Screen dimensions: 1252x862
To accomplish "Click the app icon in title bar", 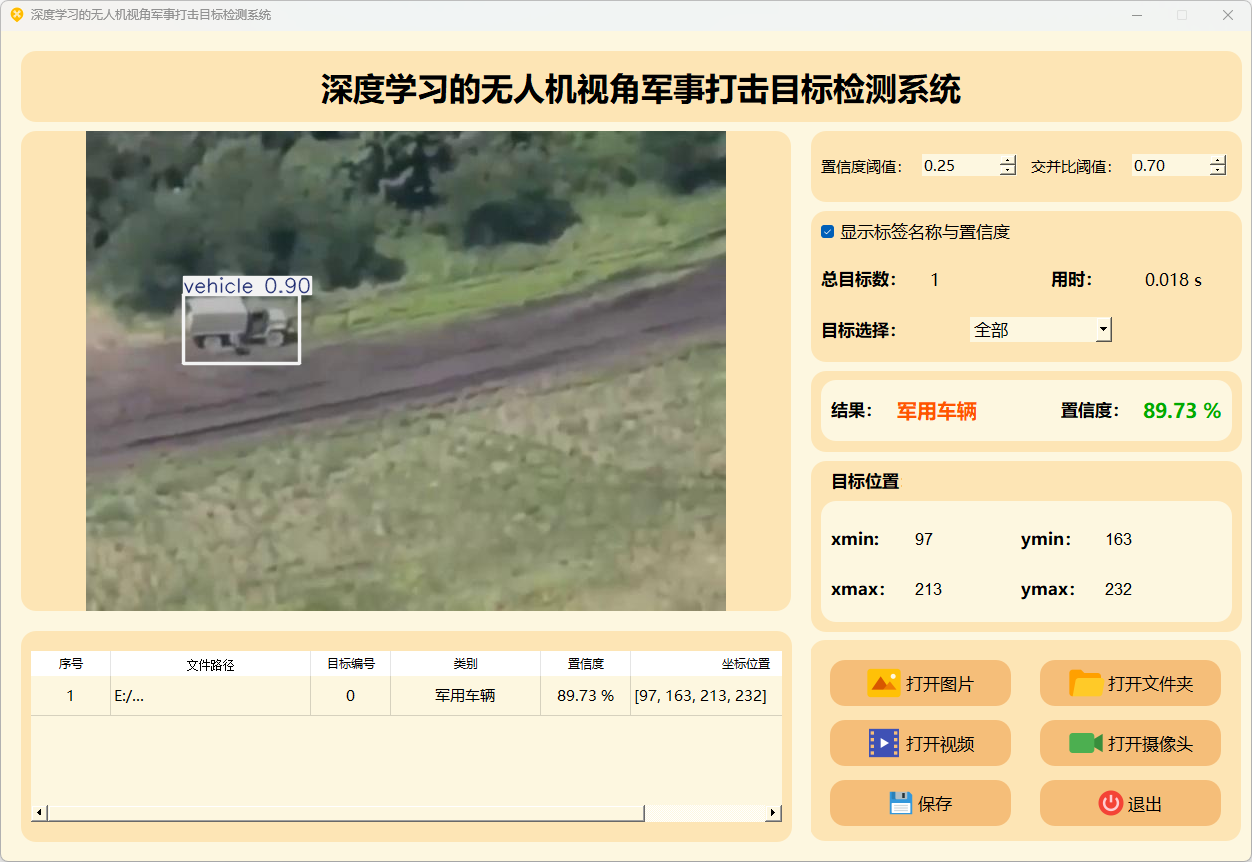I will click(x=16, y=15).
